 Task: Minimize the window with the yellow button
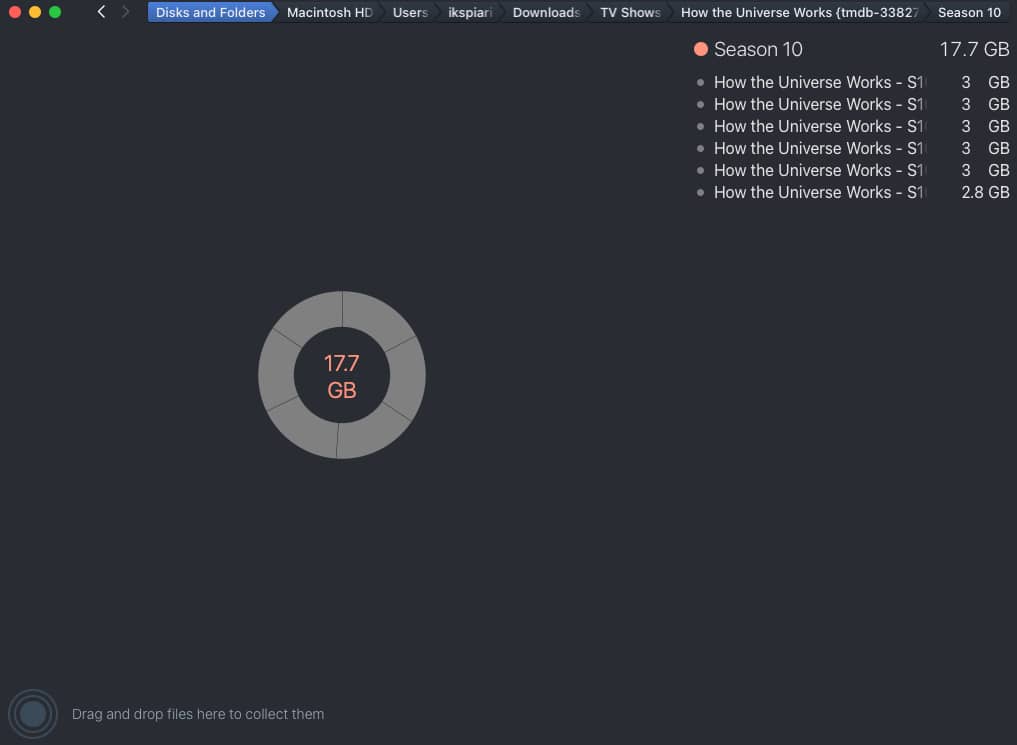tap(35, 12)
